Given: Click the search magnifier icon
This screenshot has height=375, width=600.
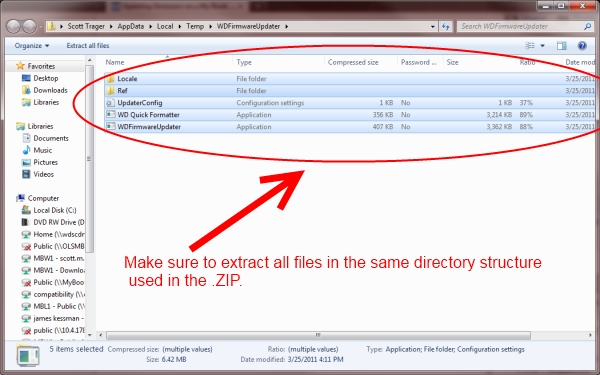Looking at the screenshot, I should point(587,26).
